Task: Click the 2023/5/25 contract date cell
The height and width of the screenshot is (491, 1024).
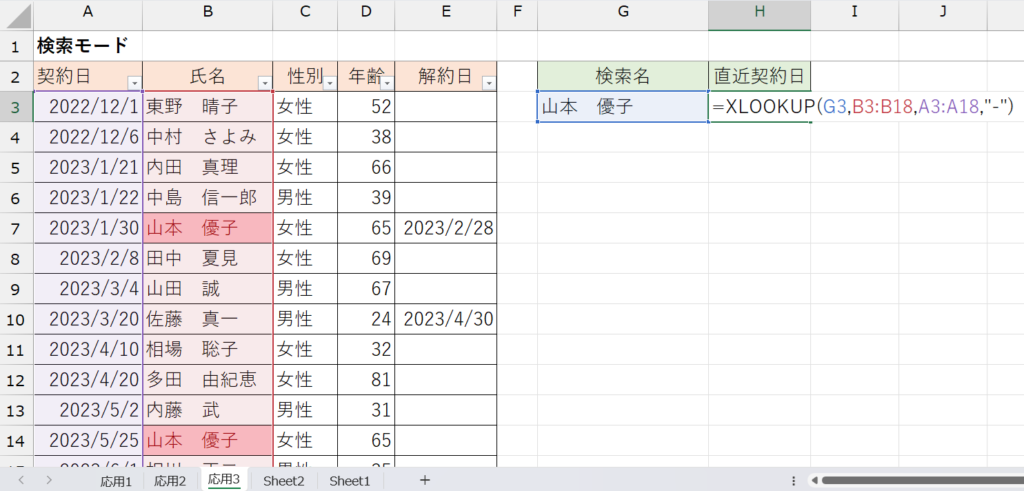Action: (88, 441)
